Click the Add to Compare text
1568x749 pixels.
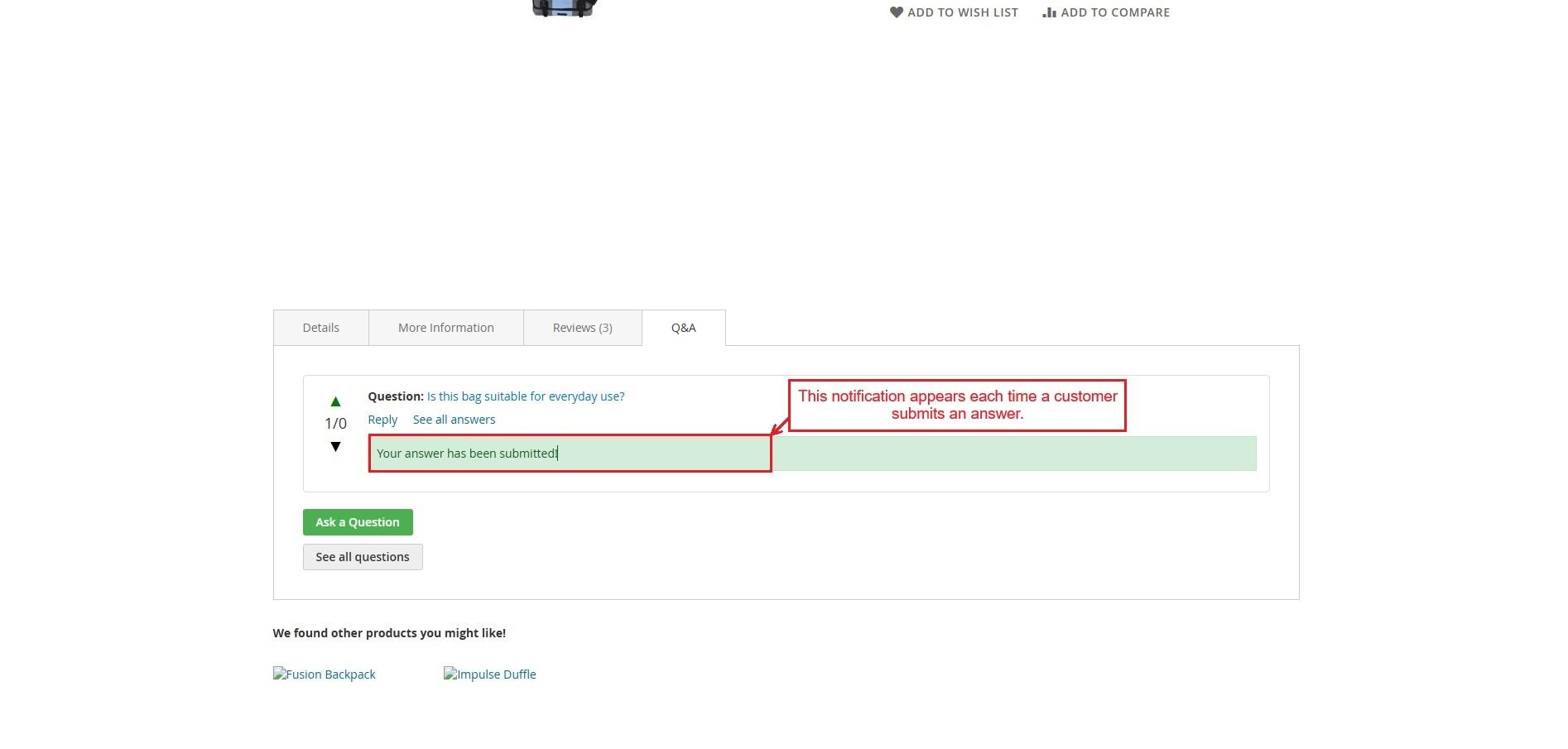tap(1115, 12)
